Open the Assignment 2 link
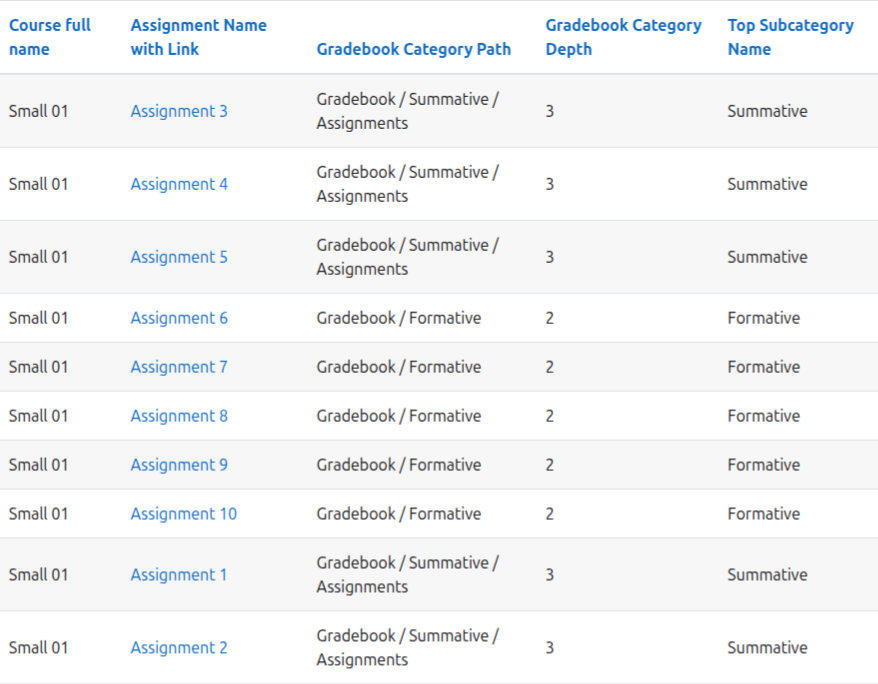878x684 pixels. [179, 648]
